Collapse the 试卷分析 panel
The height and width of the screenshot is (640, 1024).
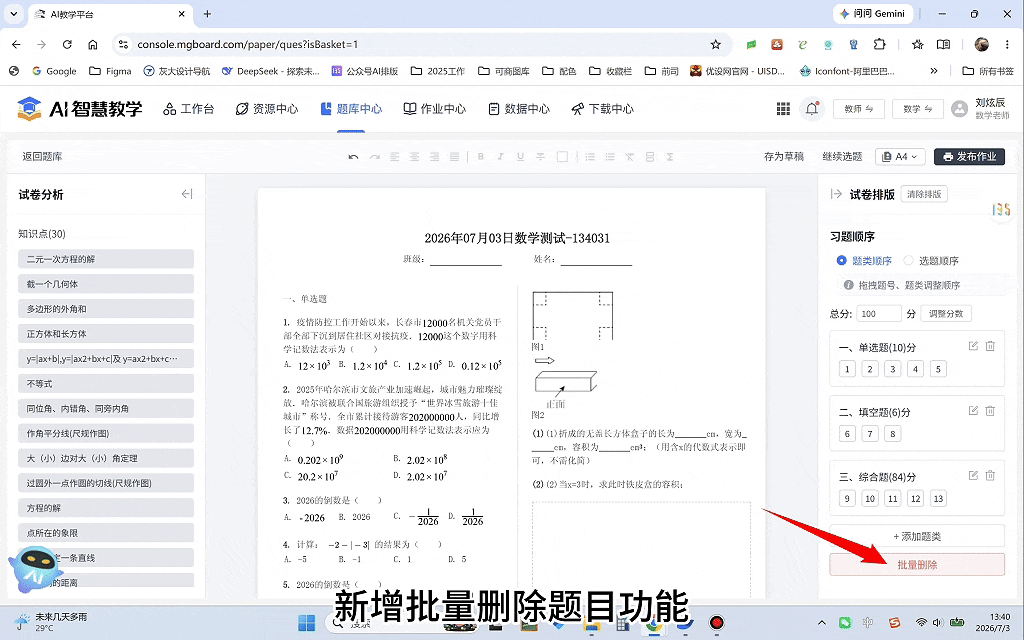coord(187,194)
